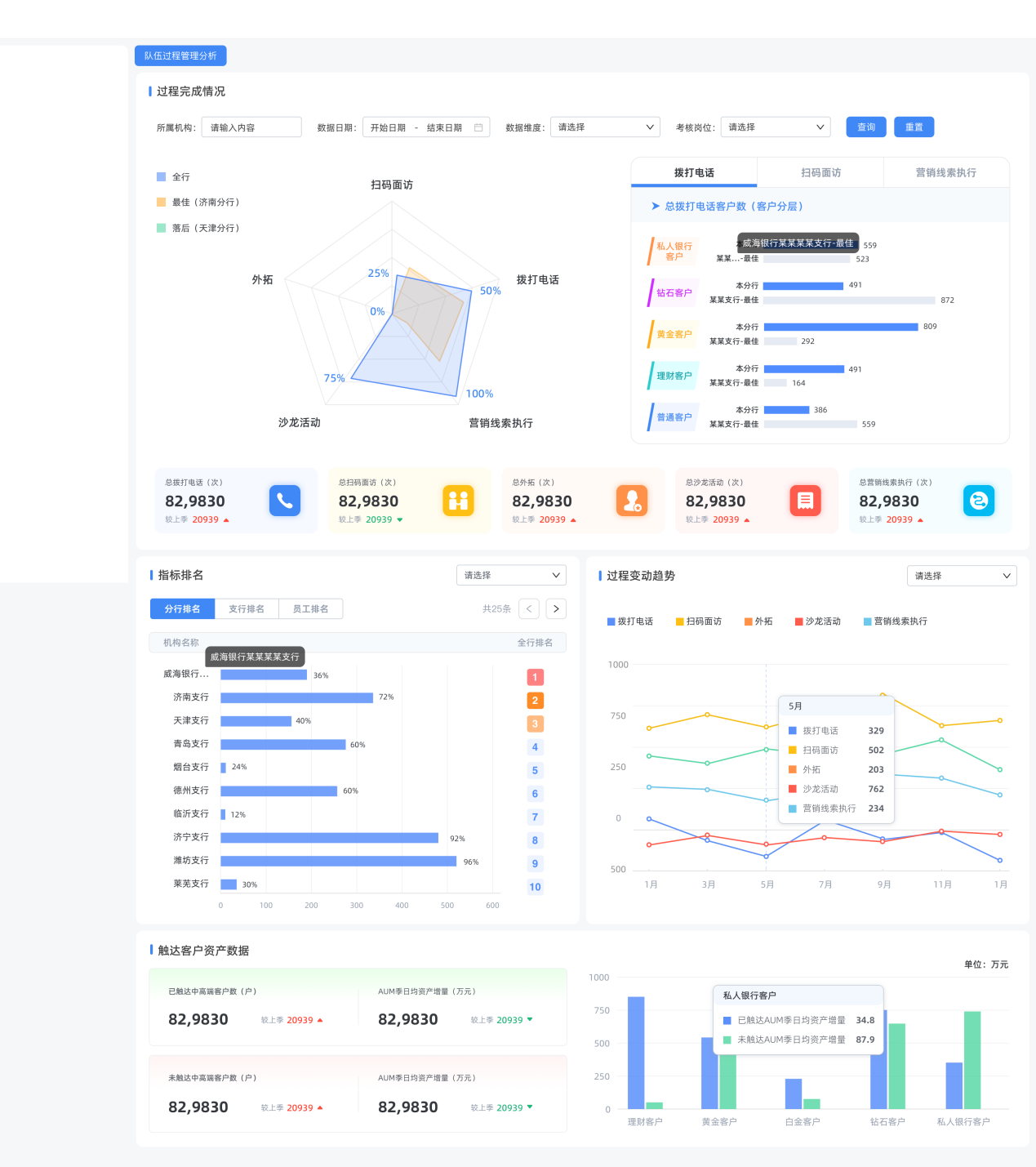Viewport: 1036px width, 1167px height.
Task: Toggle 全行 series in radar legend
Action: [173, 177]
